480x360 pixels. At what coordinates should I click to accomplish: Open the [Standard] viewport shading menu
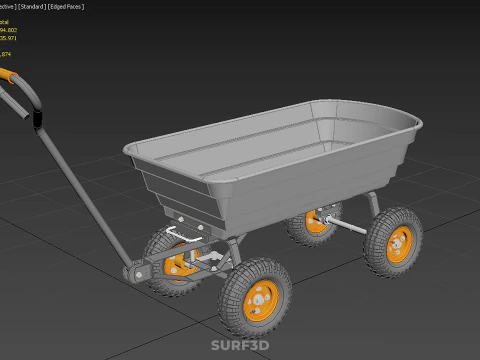point(32,7)
